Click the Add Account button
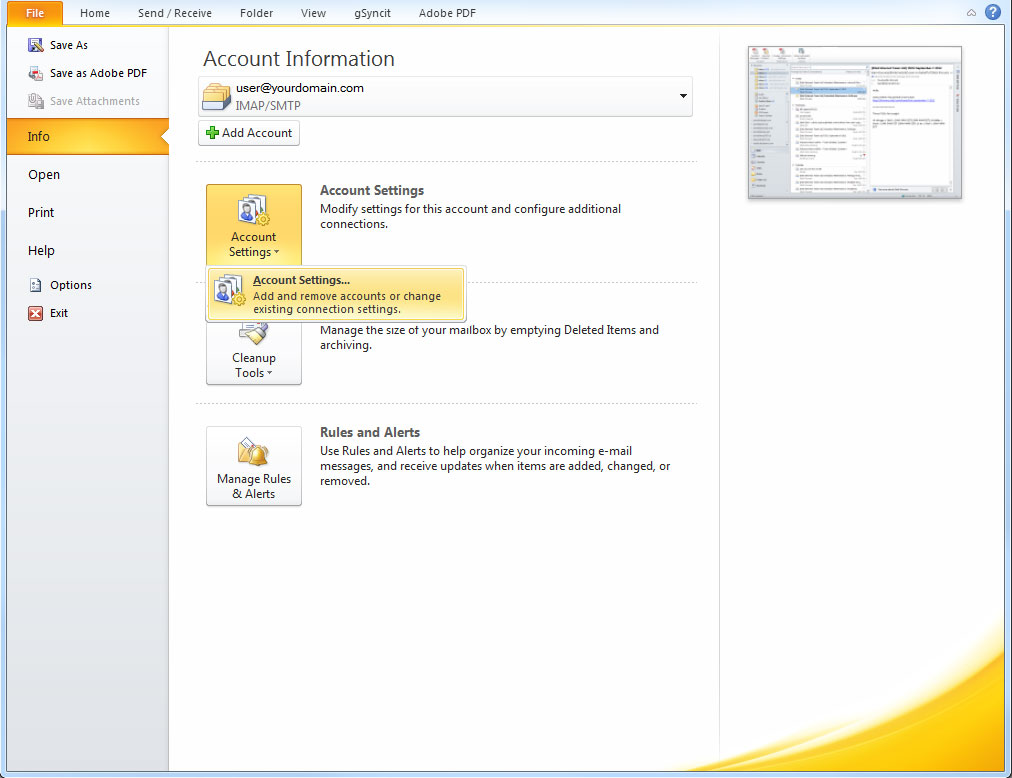This screenshot has width=1012, height=778. (248, 133)
